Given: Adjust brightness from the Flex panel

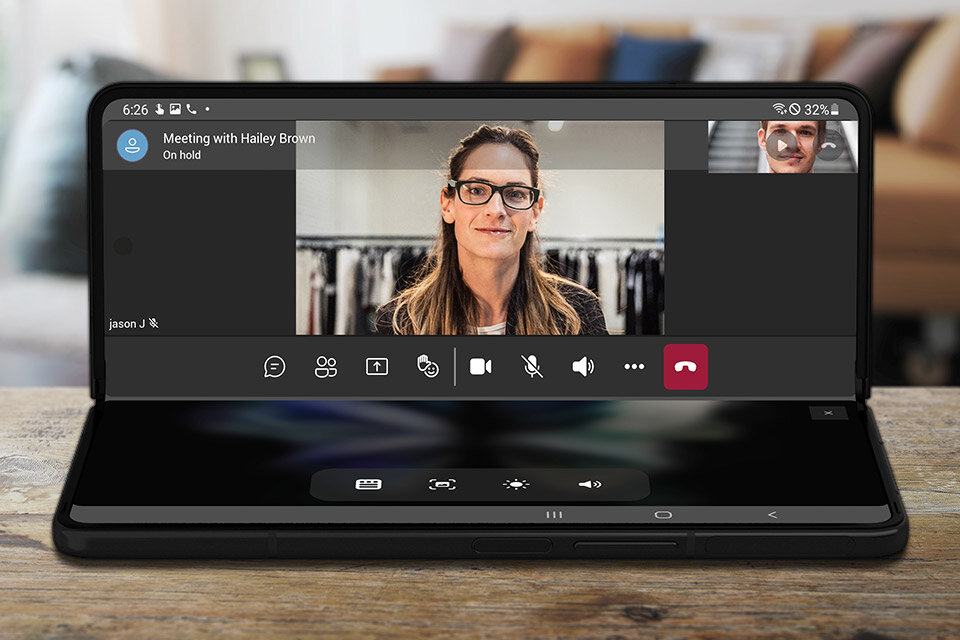Looking at the screenshot, I should 516,484.
